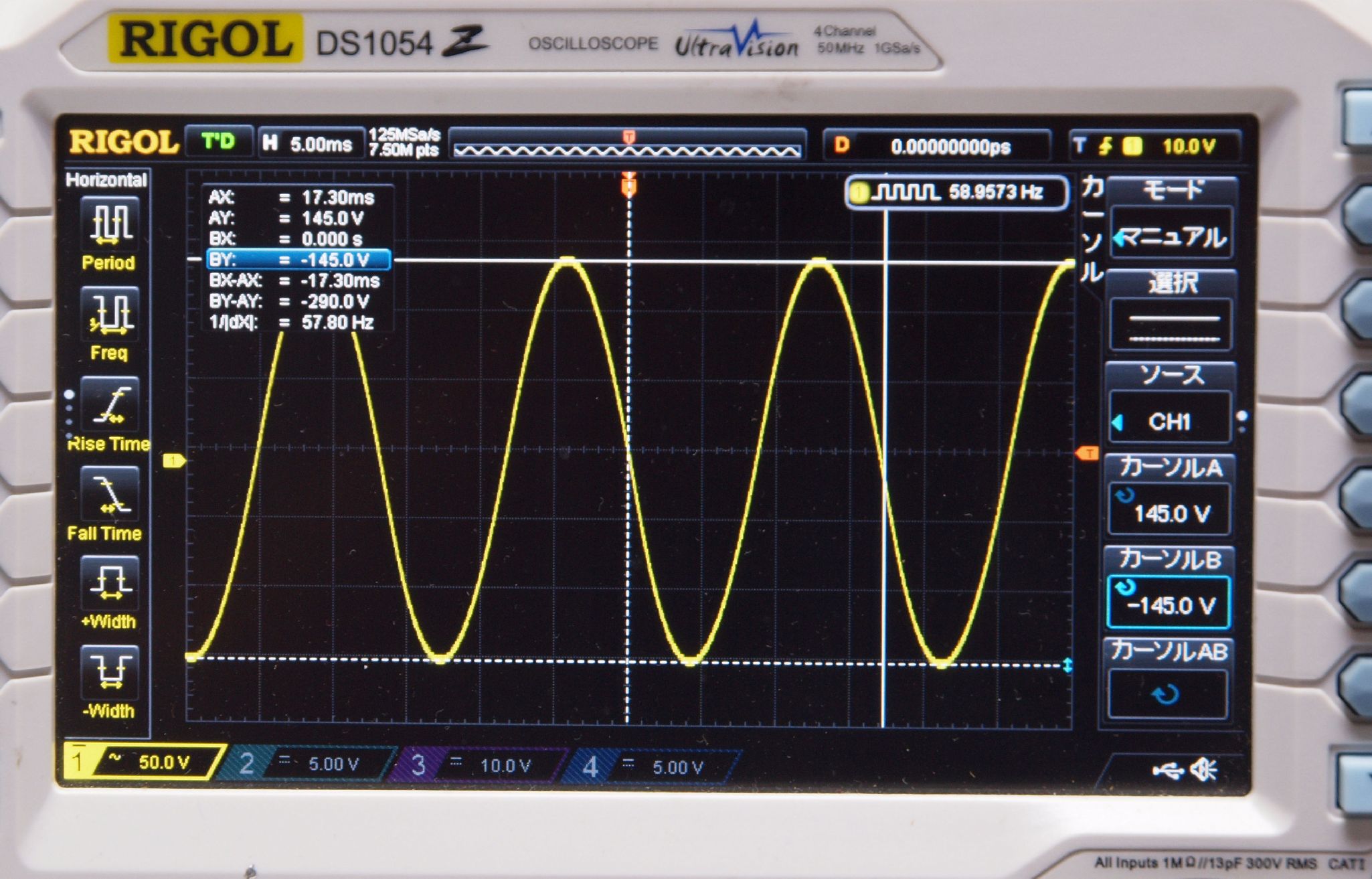Open the cursor mode マニュアル selector
This screenshot has height=879, width=1372.
point(1171,234)
